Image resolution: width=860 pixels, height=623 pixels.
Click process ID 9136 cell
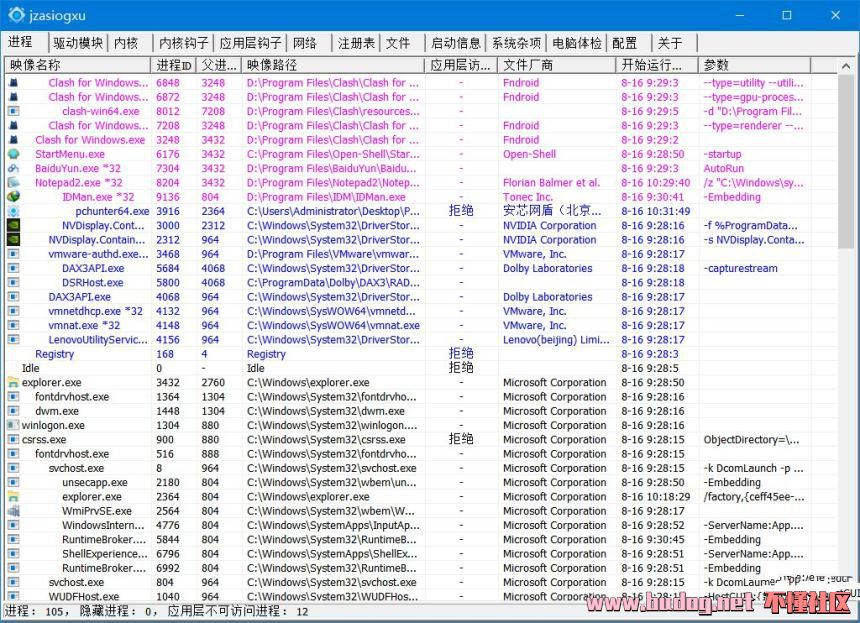click(x=168, y=197)
